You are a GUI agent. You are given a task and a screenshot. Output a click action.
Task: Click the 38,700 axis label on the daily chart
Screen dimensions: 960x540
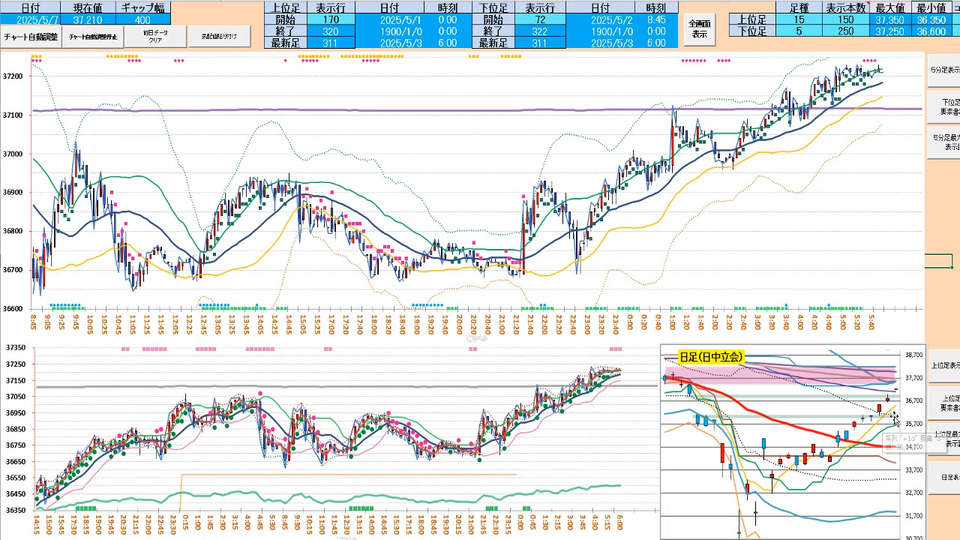(x=913, y=354)
